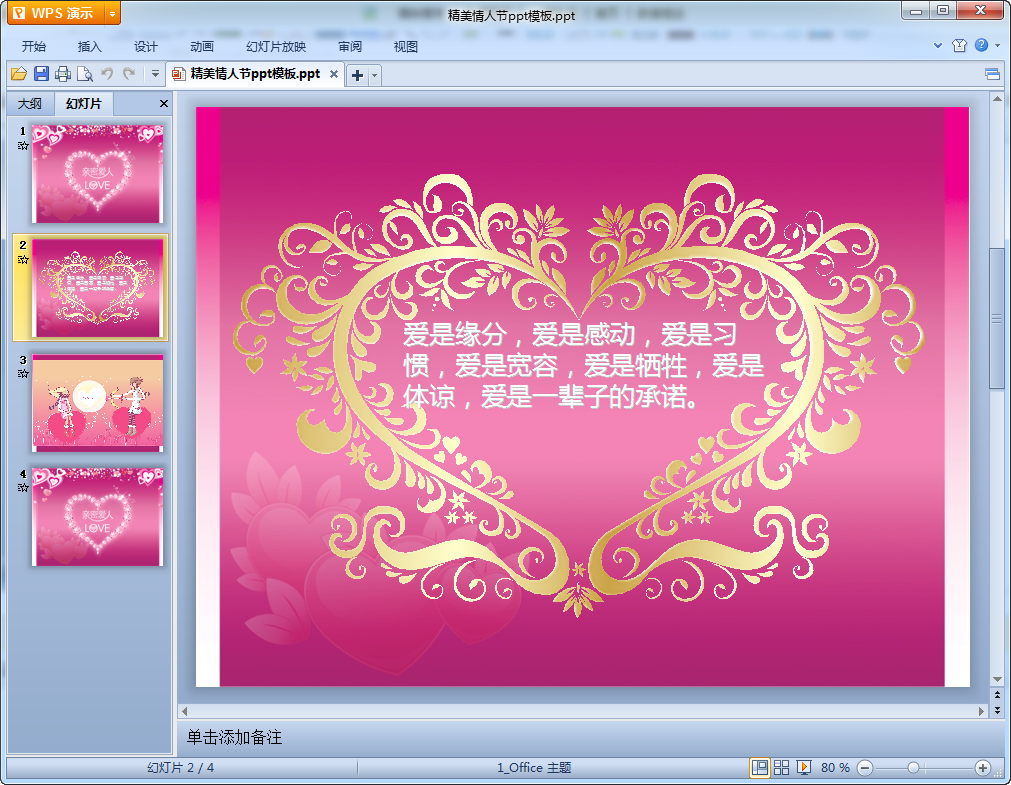Select slide 3 thumbnail with cartoon couple
The width and height of the screenshot is (1011, 785).
[97, 402]
